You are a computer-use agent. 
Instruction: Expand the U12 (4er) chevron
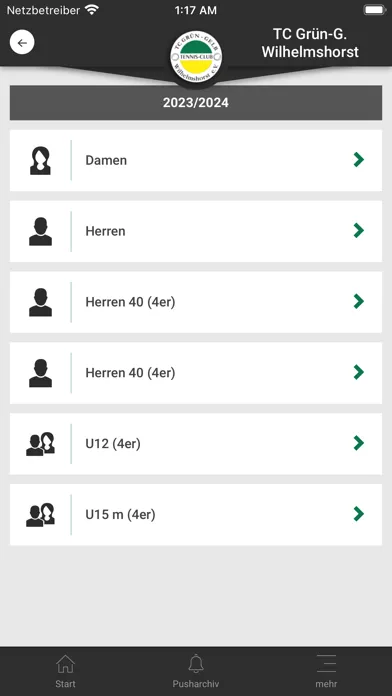tap(359, 443)
